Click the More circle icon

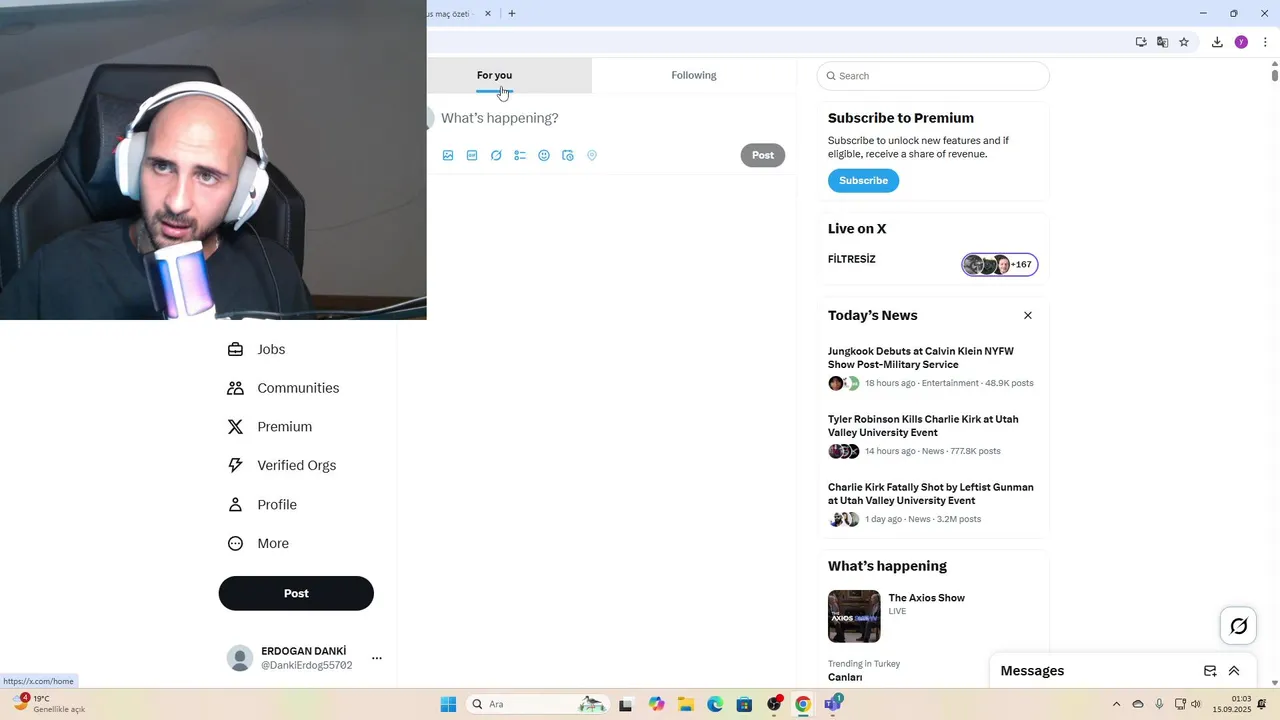(235, 544)
